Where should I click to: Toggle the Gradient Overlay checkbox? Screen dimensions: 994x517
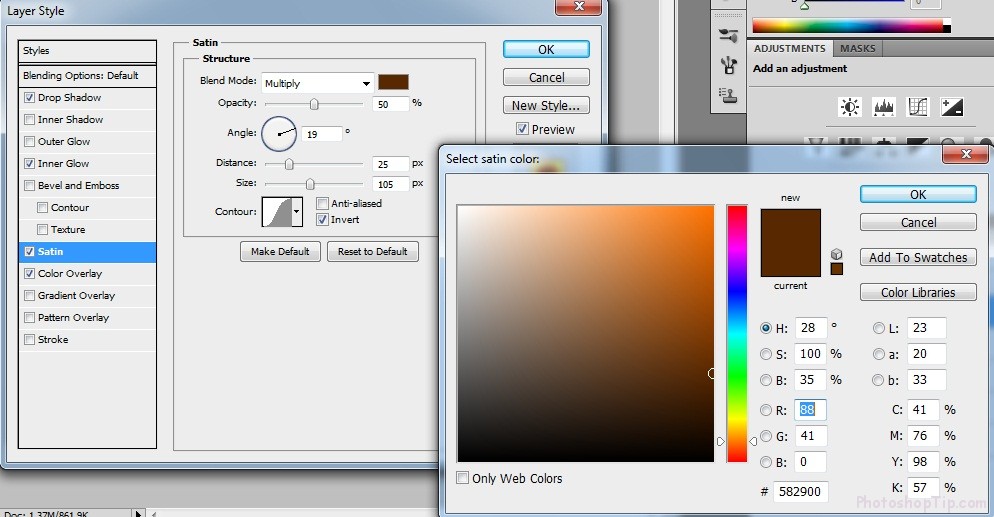[29, 295]
